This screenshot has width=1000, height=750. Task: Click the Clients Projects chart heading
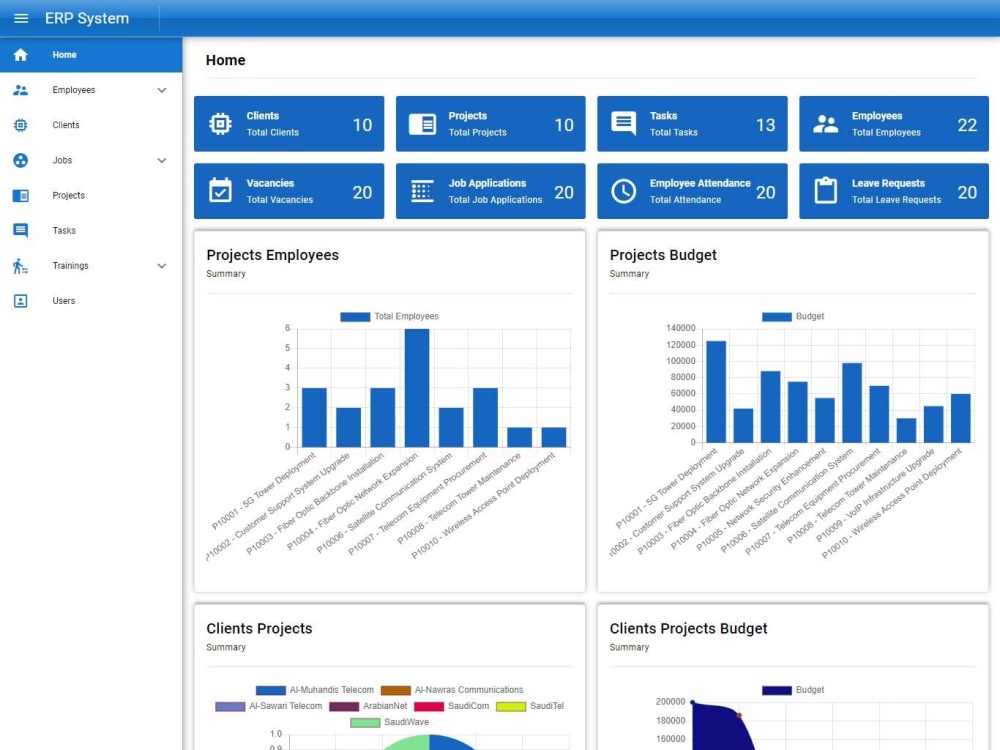pos(259,628)
